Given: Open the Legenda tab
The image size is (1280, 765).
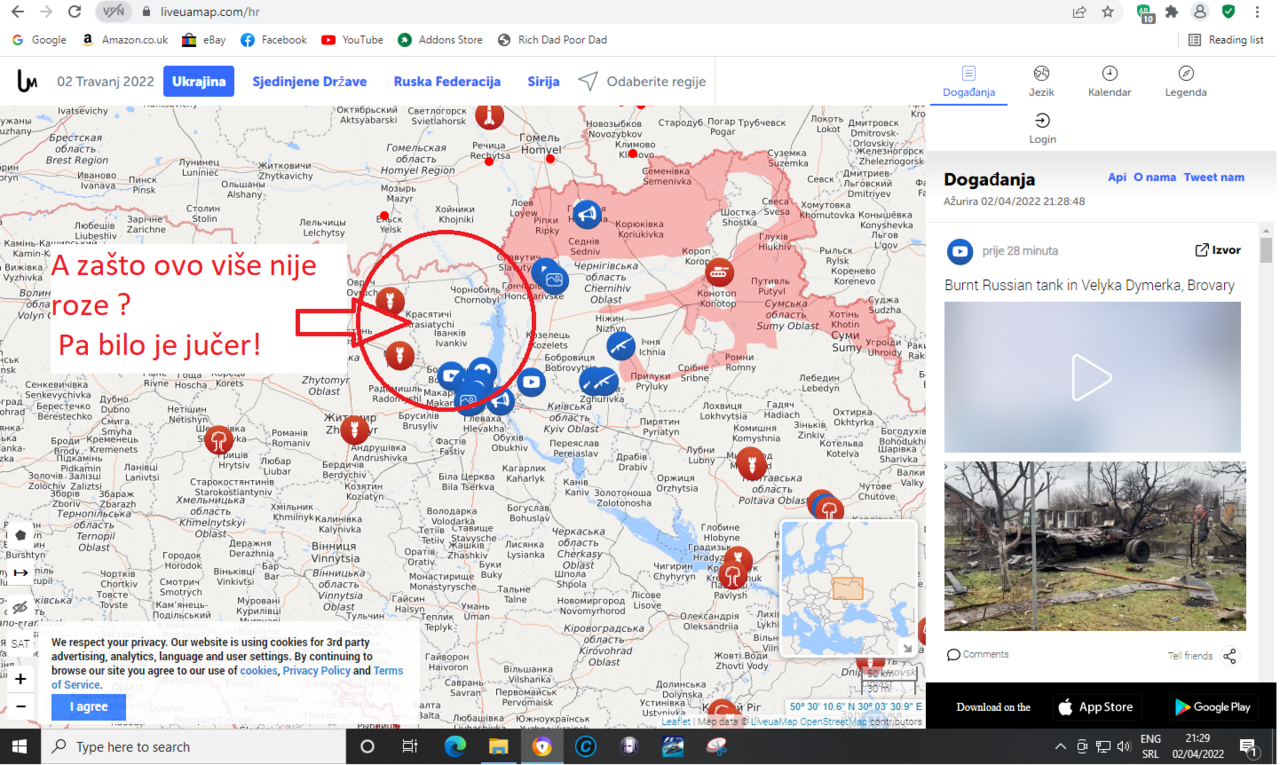Looking at the screenshot, I should click(1185, 82).
